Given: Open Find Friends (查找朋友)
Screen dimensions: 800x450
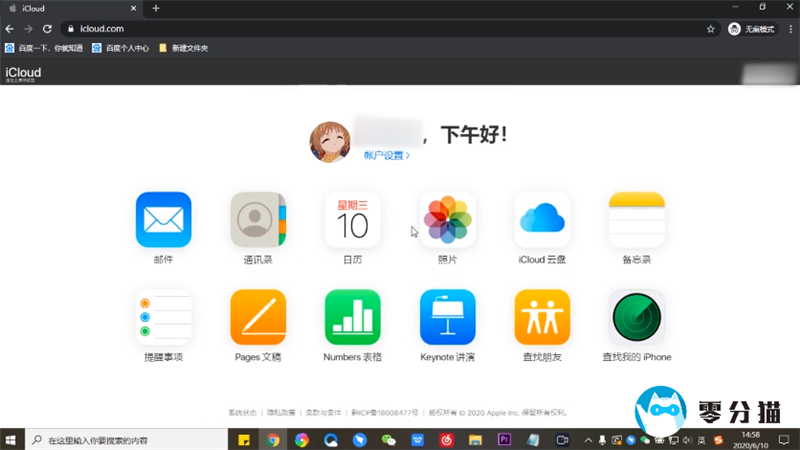Looking at the screenshot, I should (x=542, y=317).
